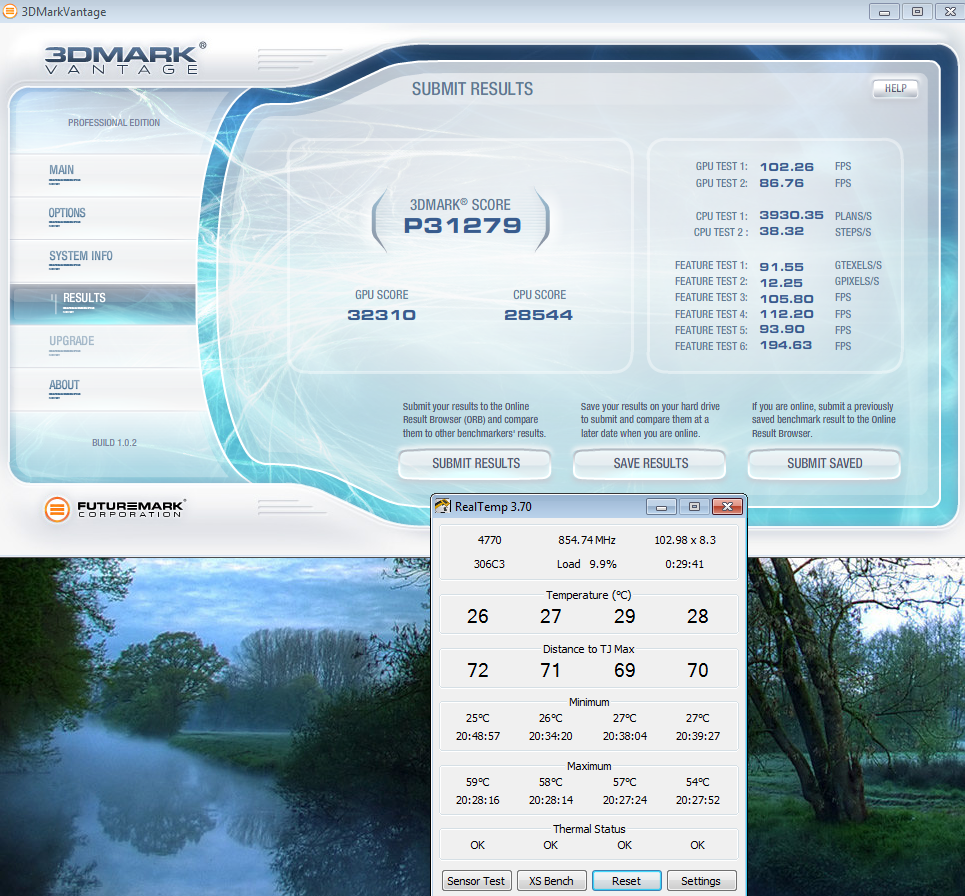Click the 854.74 MHz frequency in RealTemp

click(587, 540)
